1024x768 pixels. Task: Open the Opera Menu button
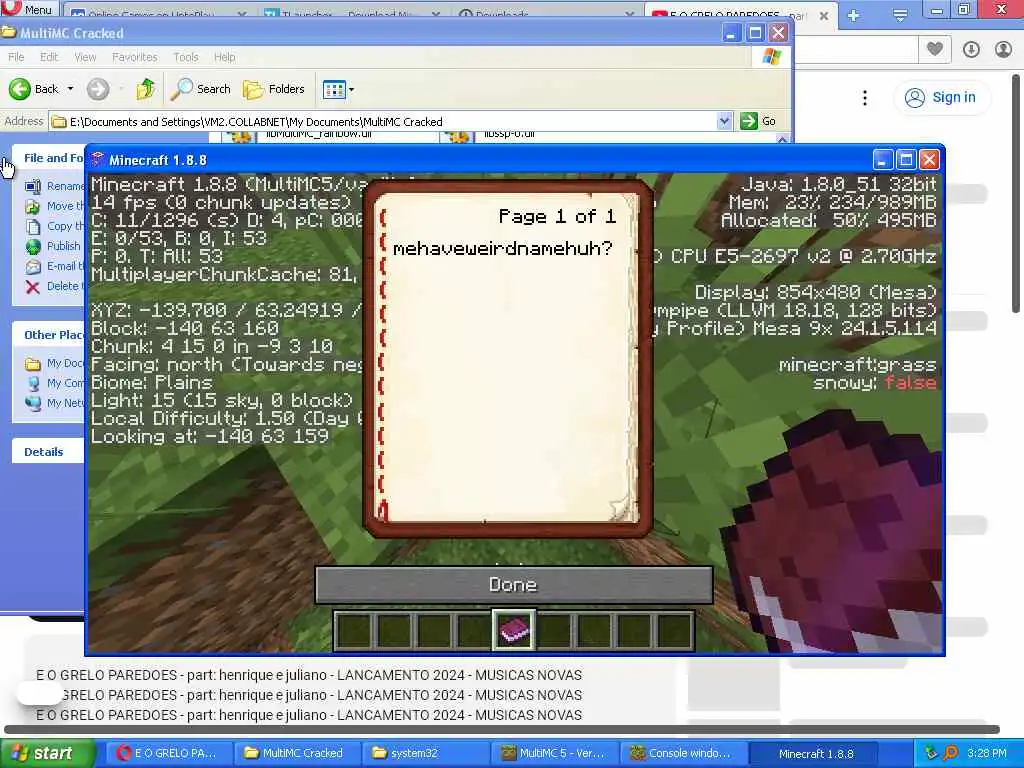coord(30,8)
